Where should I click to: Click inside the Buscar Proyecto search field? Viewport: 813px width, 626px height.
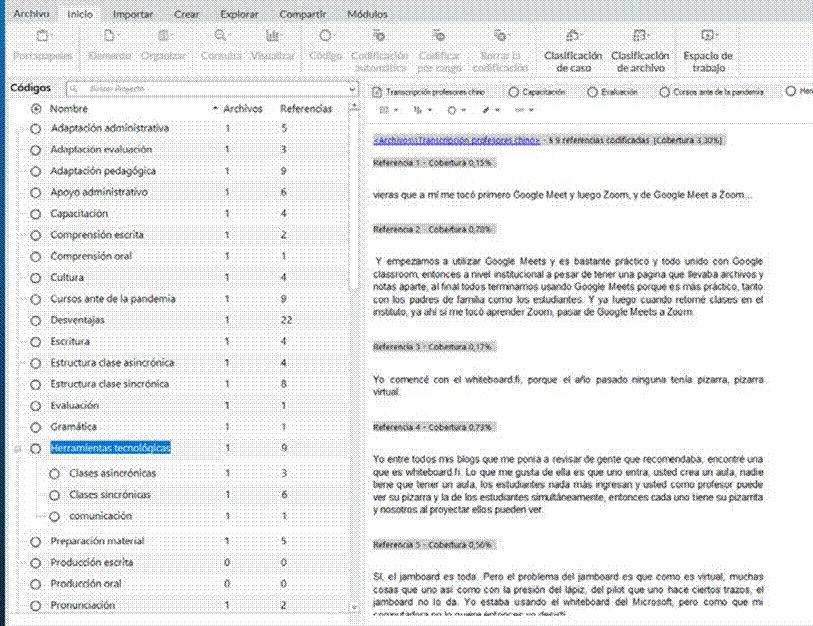click(210, 88)
